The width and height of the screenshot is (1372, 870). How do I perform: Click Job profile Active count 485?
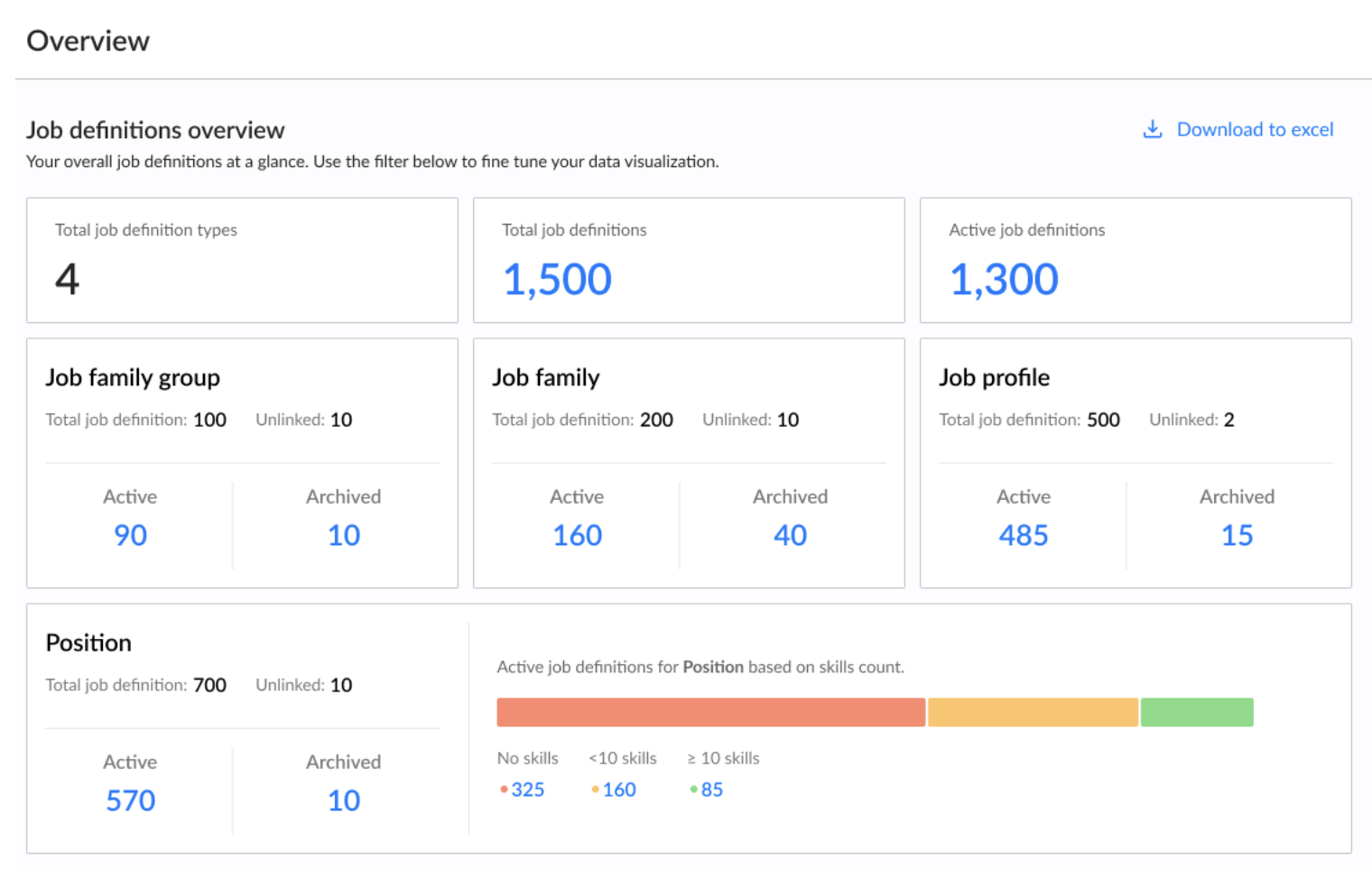(1024, 535)
